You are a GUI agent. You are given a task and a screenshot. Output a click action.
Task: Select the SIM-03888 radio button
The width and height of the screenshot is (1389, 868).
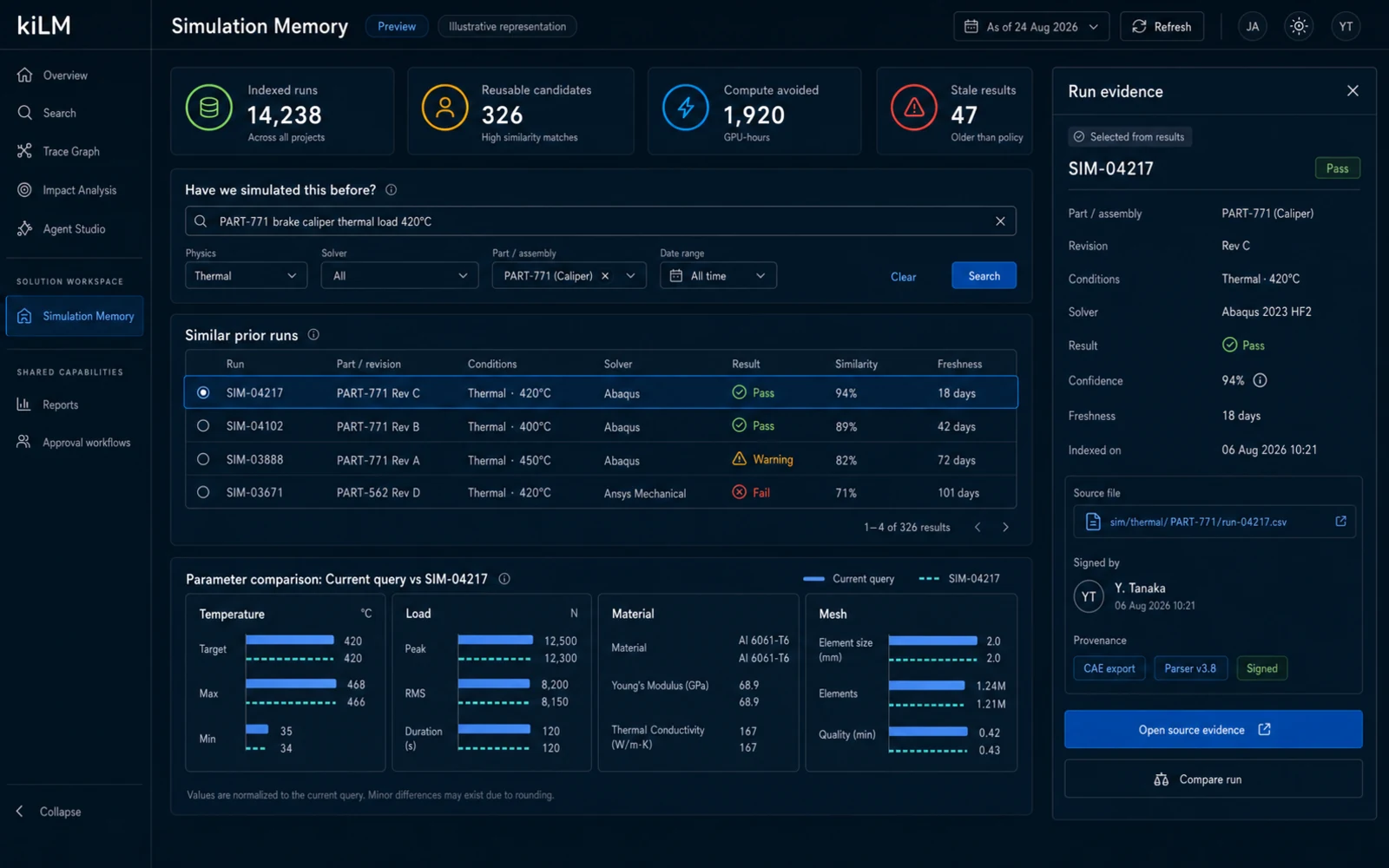pyautogui.click(x=203, y=459)
